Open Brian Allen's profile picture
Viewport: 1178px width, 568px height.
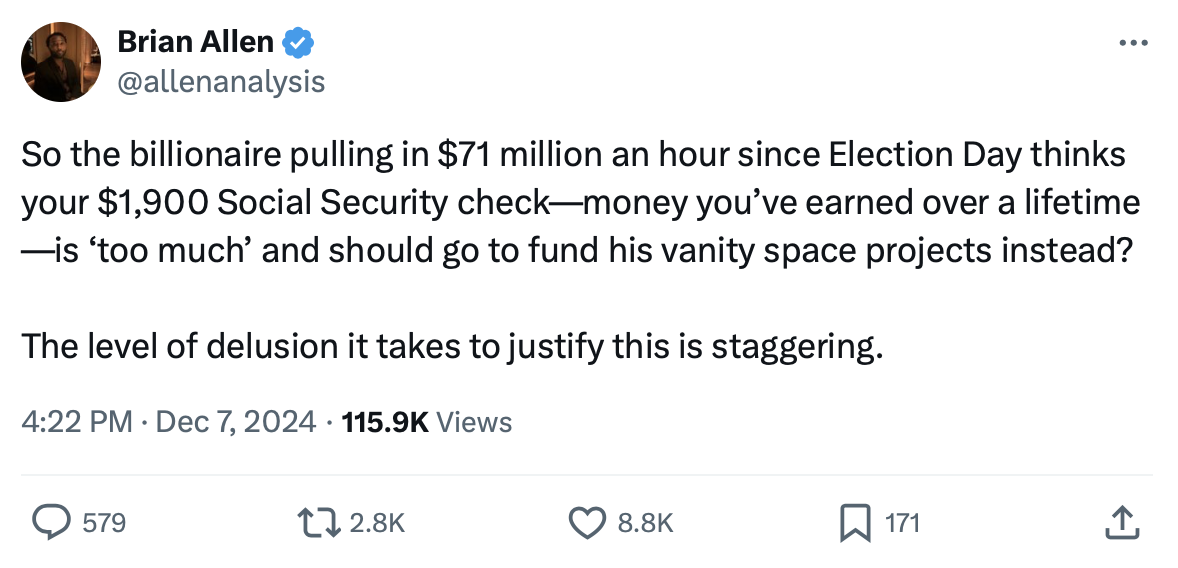(61, 62)
